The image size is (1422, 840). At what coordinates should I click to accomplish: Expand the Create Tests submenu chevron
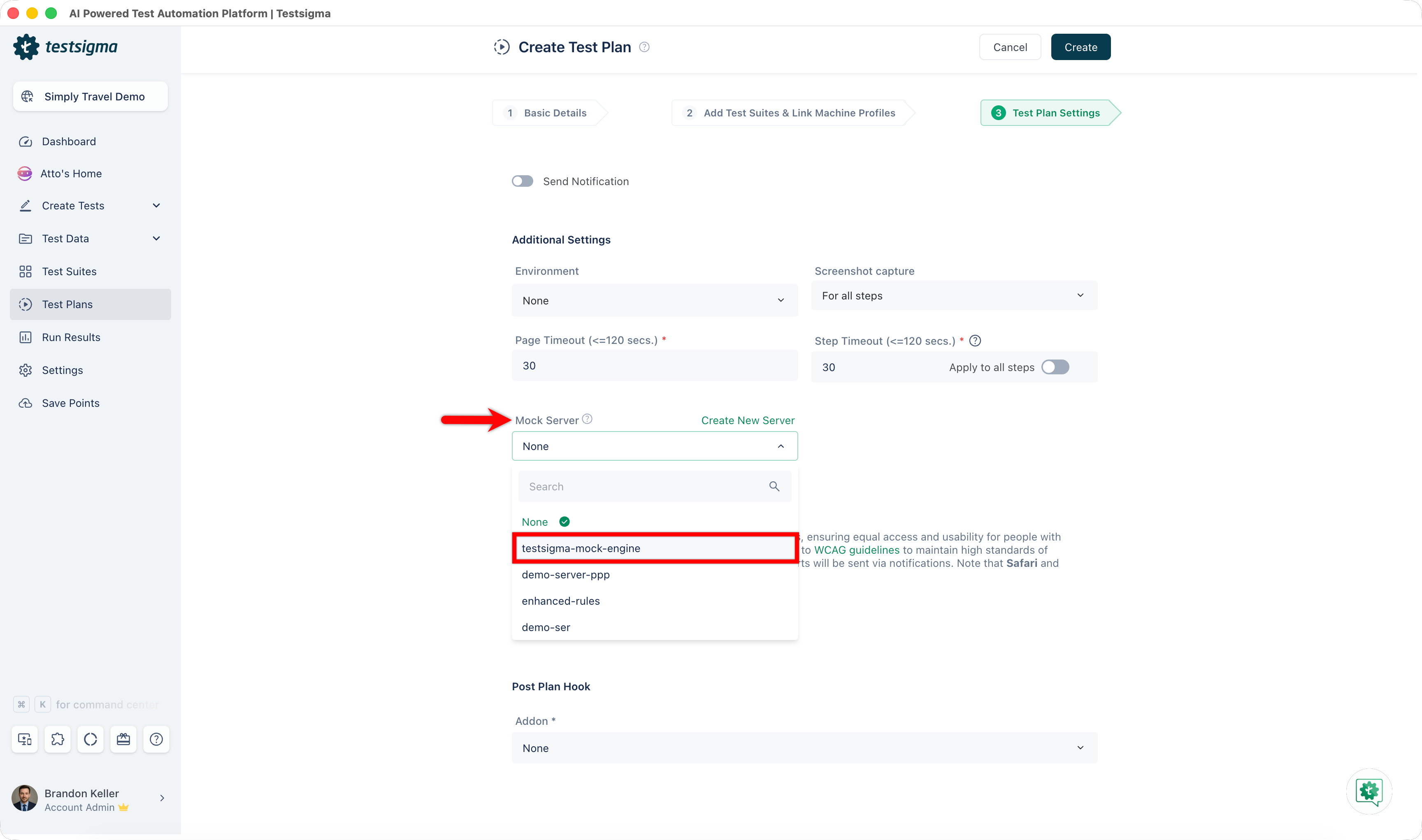pos(156,206)
